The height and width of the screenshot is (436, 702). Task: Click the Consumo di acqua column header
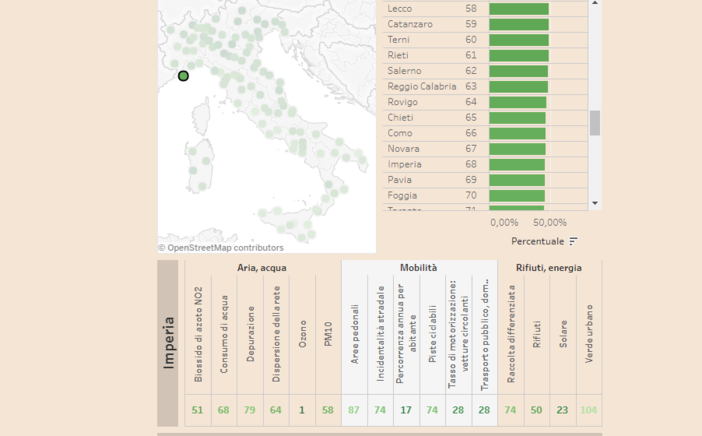(224, 334)
